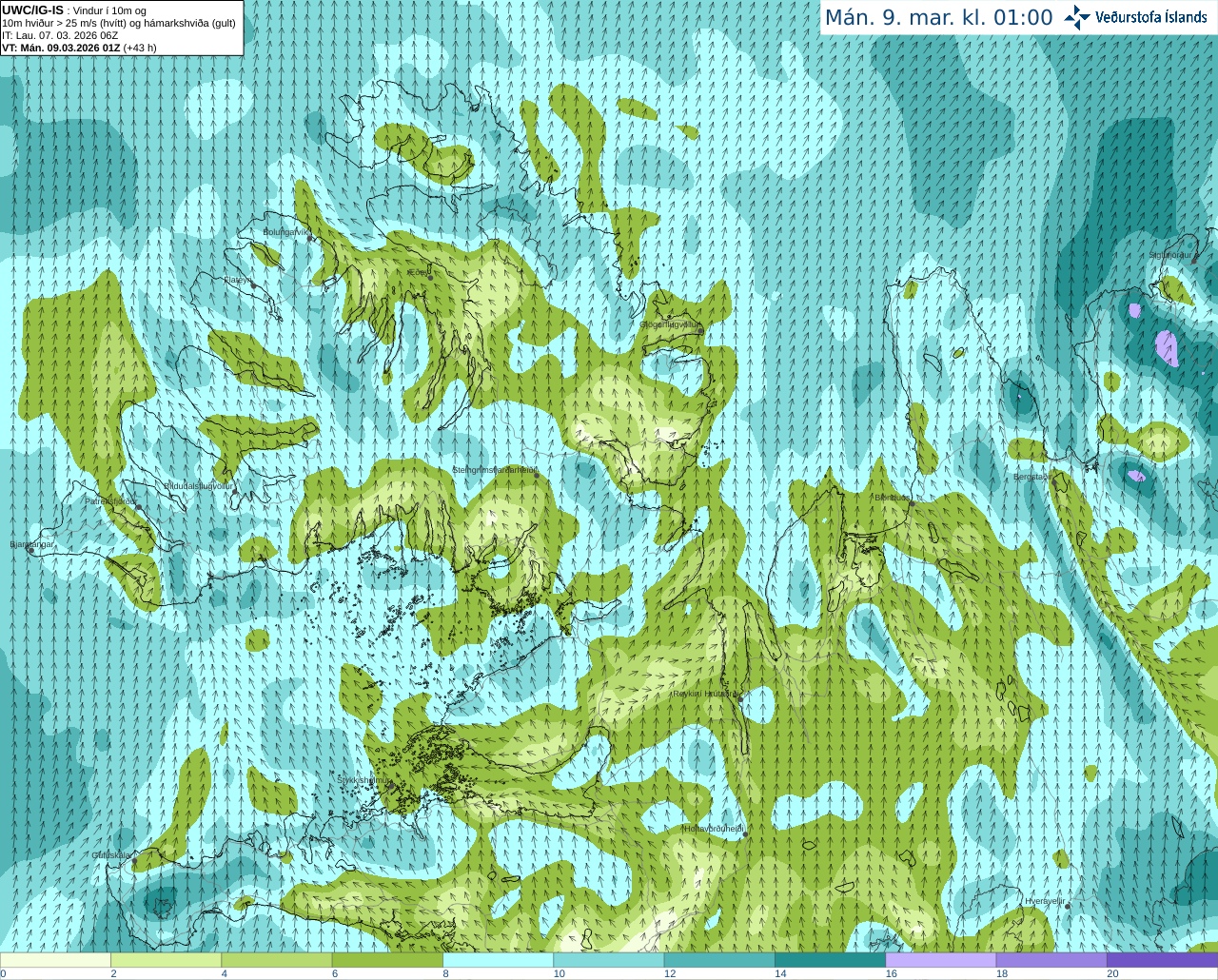The height and width of the screenshot is (980, 1218).
Task: Select the Stykkishólmur station label
Action: tap(363, 779)
